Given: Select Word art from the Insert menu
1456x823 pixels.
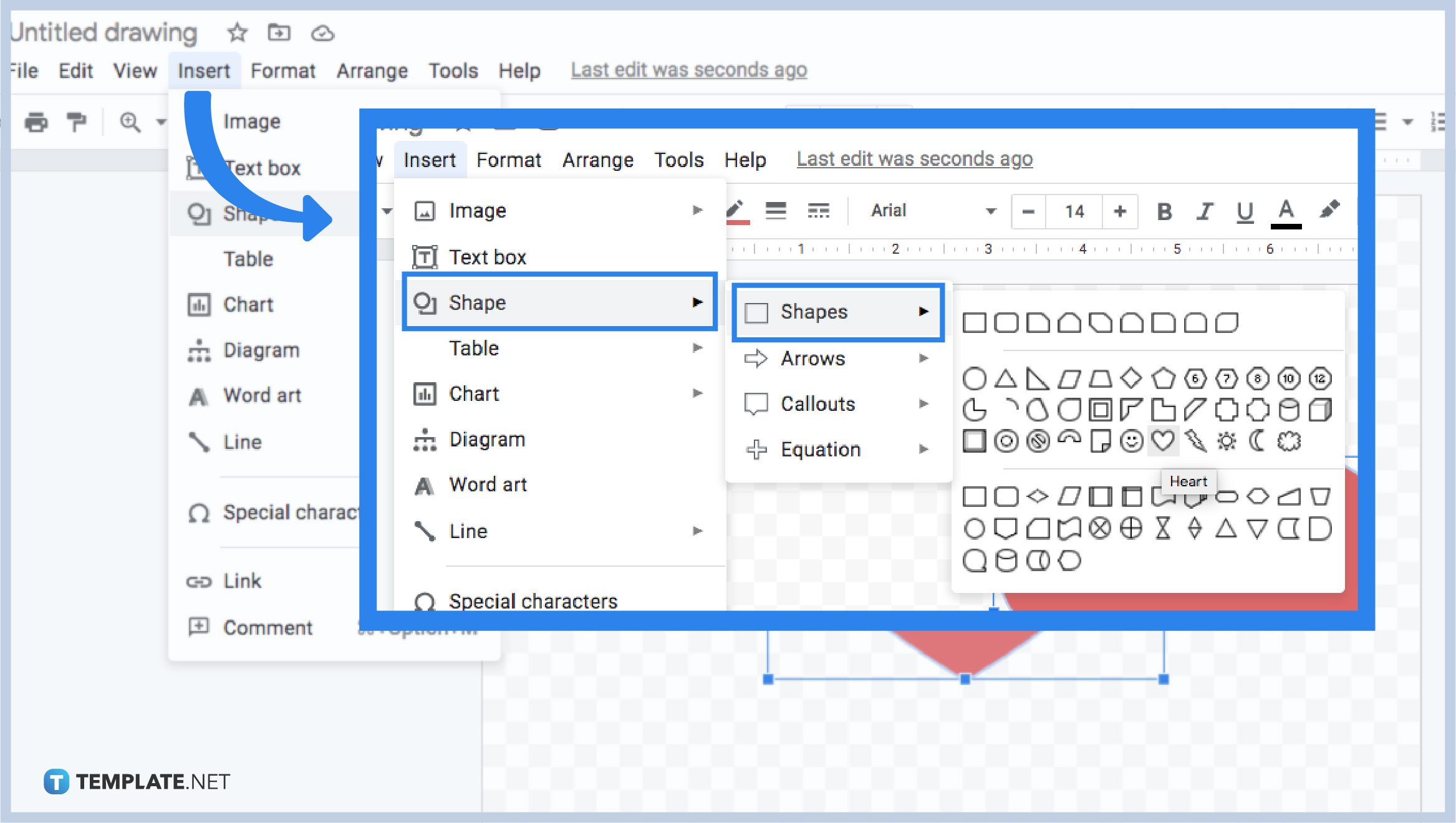Looking at the screenshot, I should coord(488,484).
